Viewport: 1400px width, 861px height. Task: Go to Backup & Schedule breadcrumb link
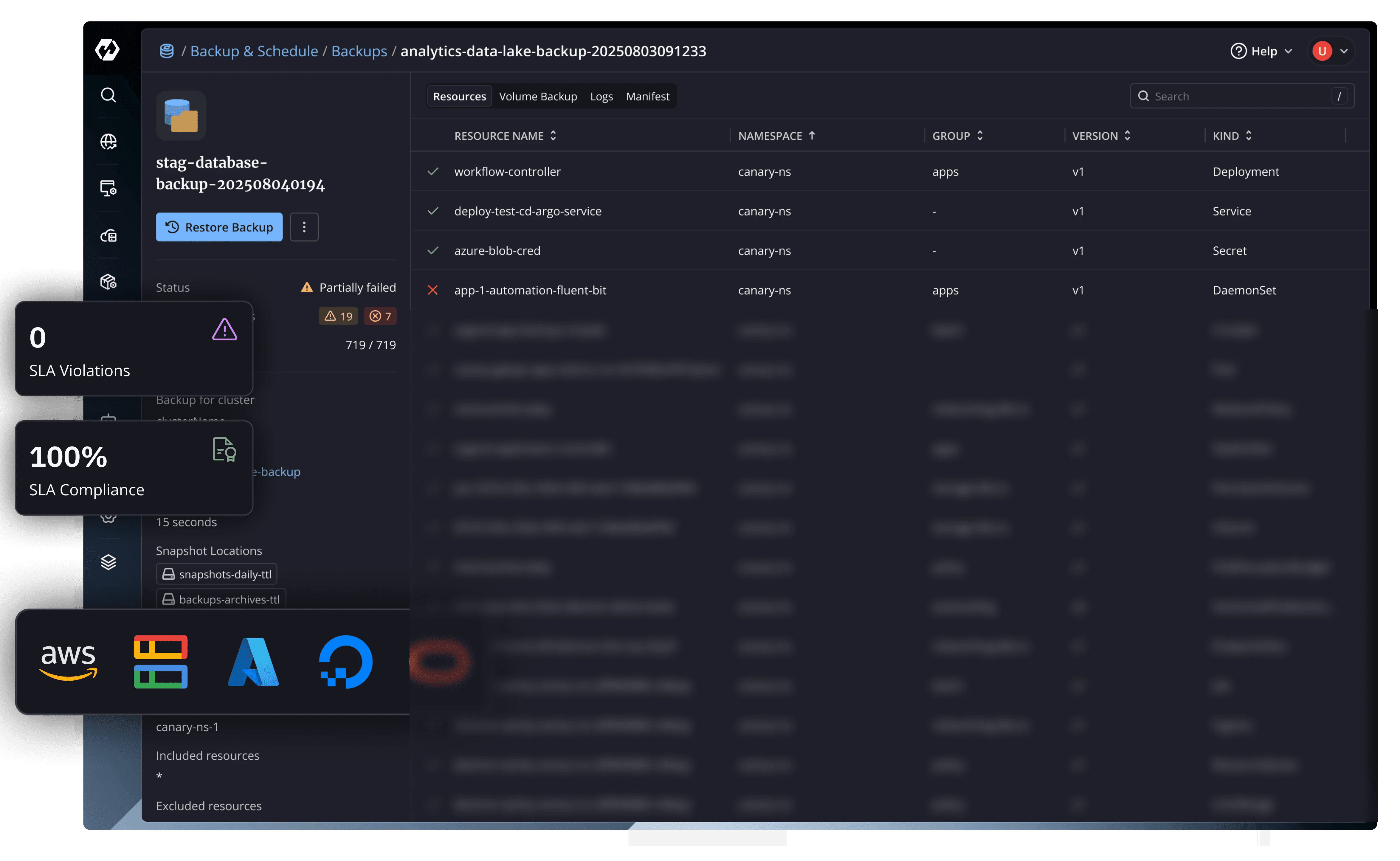coord(254,51)
